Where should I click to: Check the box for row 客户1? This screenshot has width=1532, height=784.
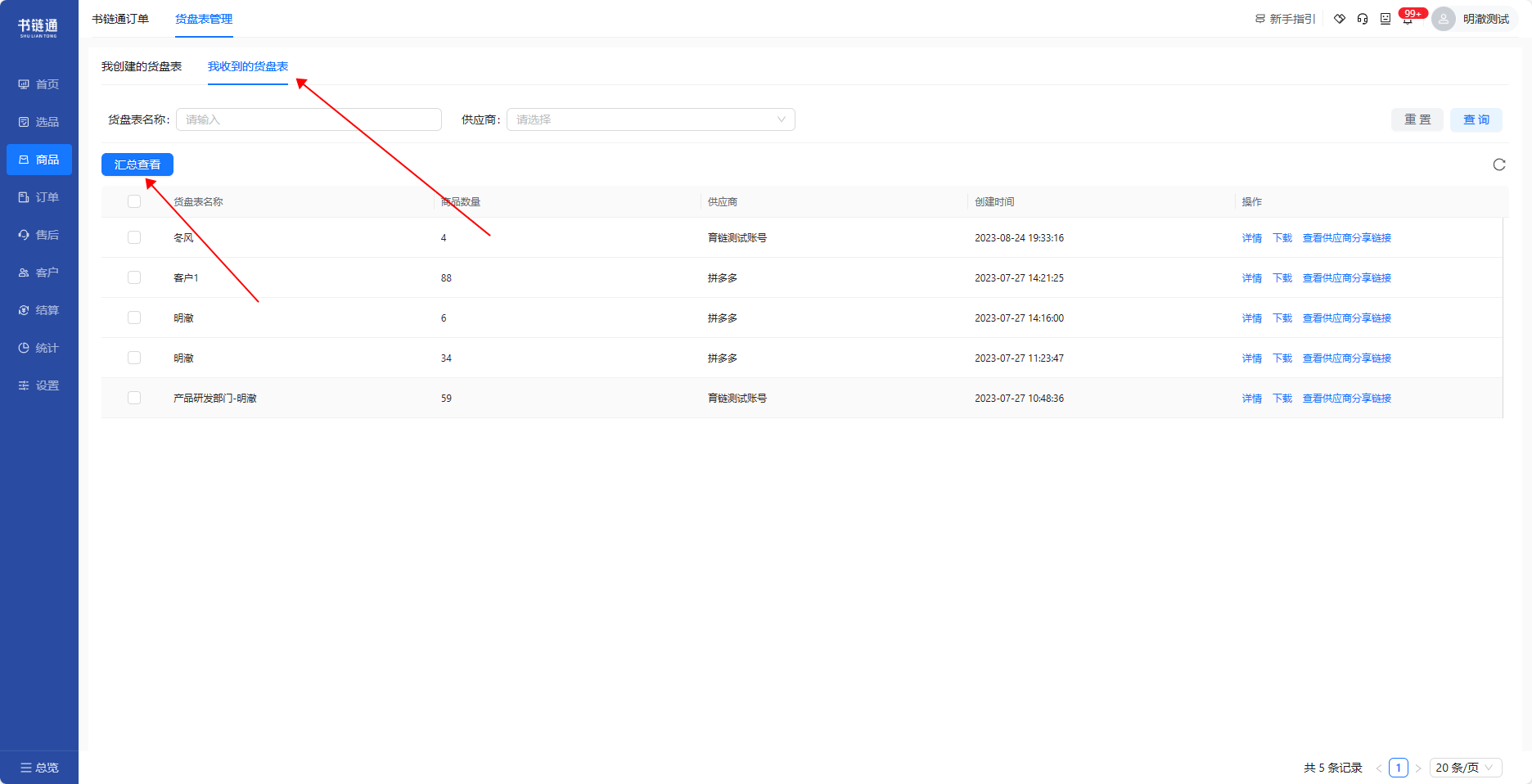tap(134, 277)
